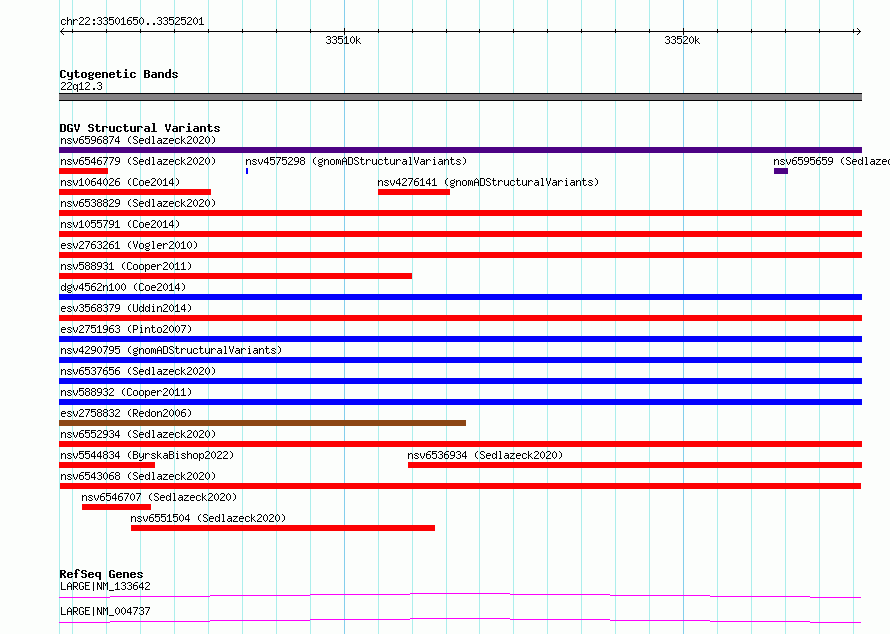Open the LARGE|NM_004737 gene label
The height and width of the screenshot is (634, 890).
coord(105,611)
